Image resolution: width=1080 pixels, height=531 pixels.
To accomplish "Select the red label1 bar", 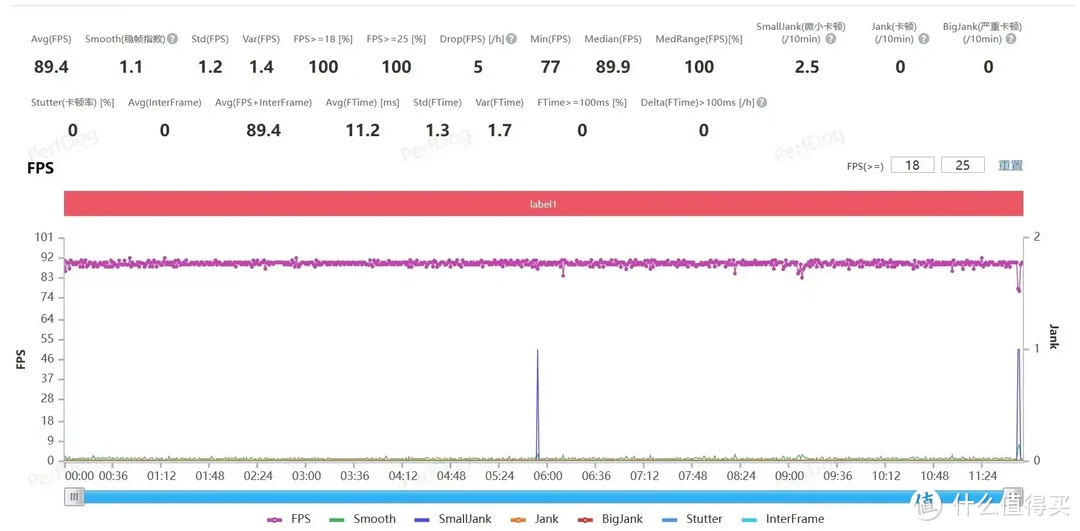I will [x=543, y=204].
